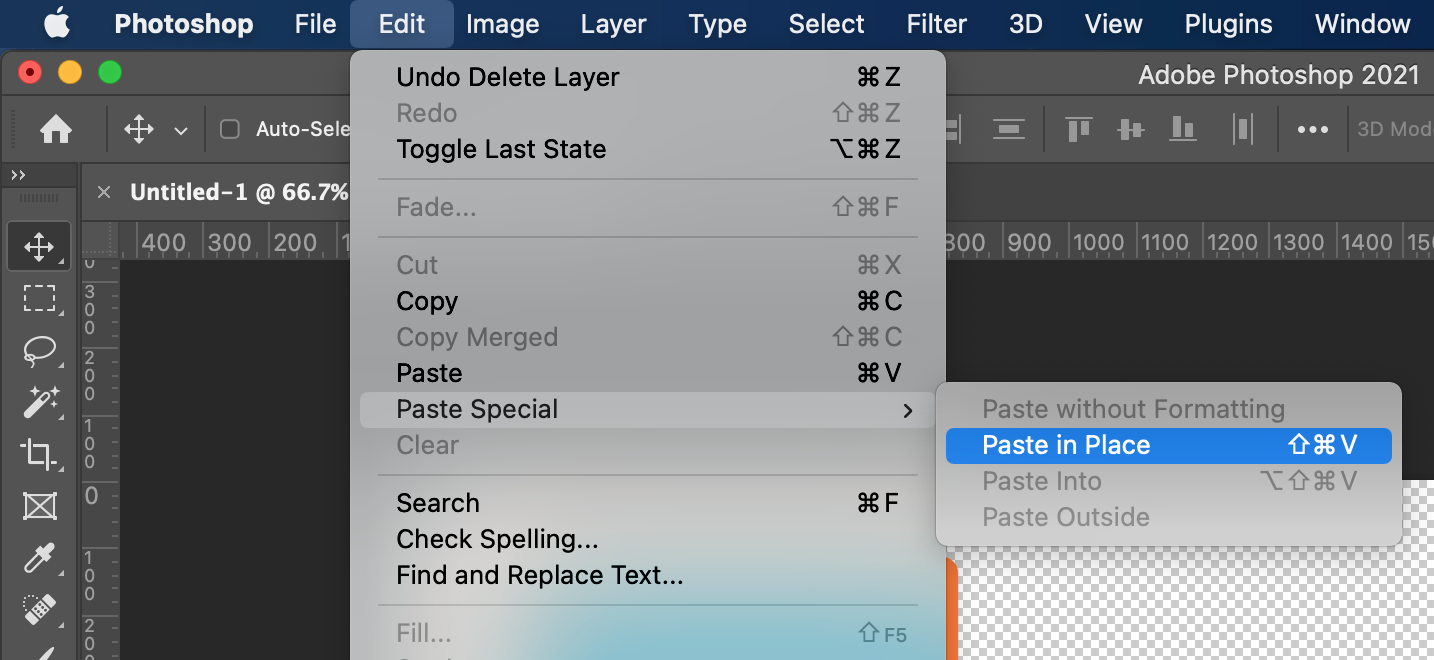Select the Crop tool
Viewport: 1434px width, 660px height.
[39, 454]
